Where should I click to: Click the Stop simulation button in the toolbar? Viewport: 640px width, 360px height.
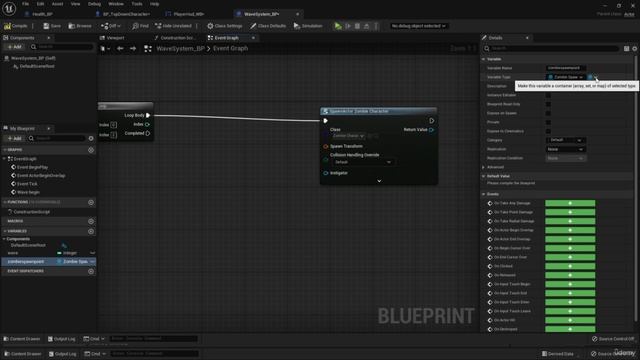pyautogui.click(x=357, y=26)
